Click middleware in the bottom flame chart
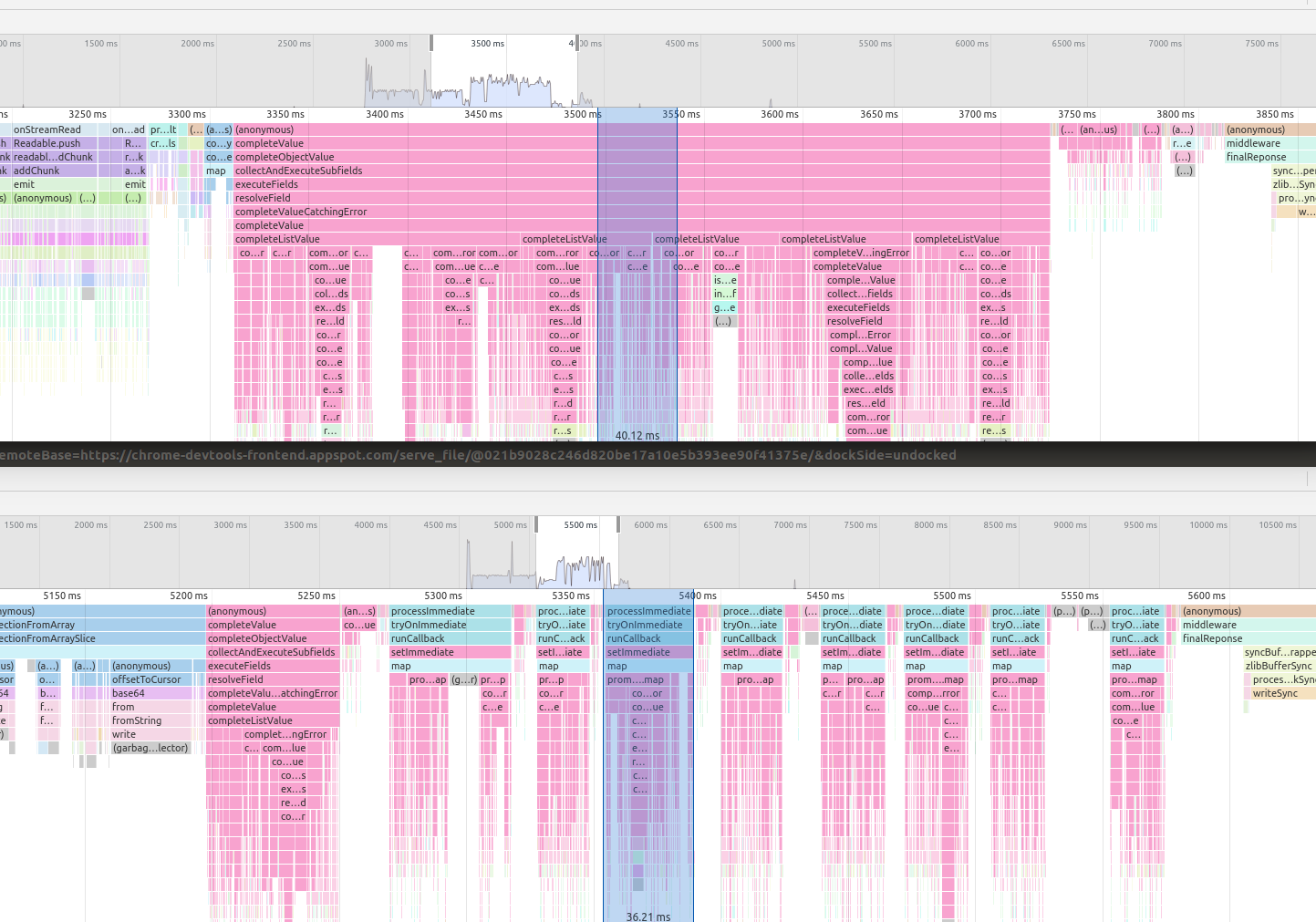1316x922 pixels. 1248,625
